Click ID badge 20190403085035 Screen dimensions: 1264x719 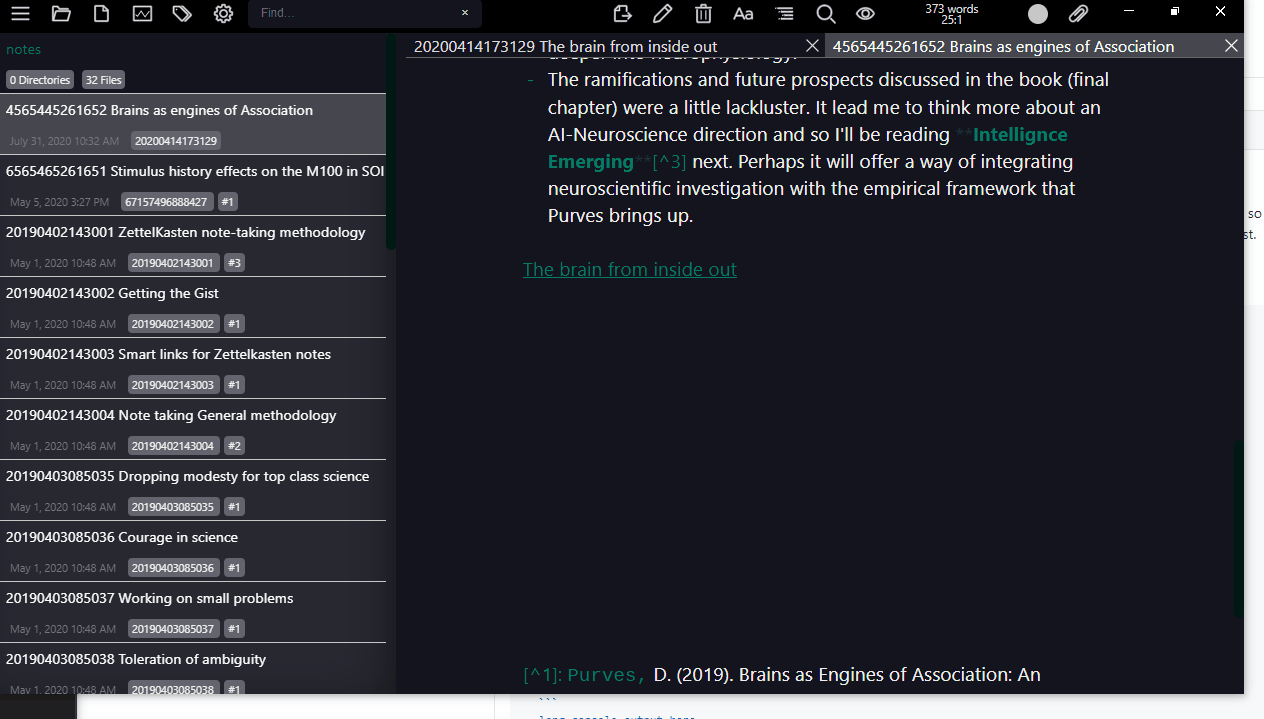[x=173, y=507]
